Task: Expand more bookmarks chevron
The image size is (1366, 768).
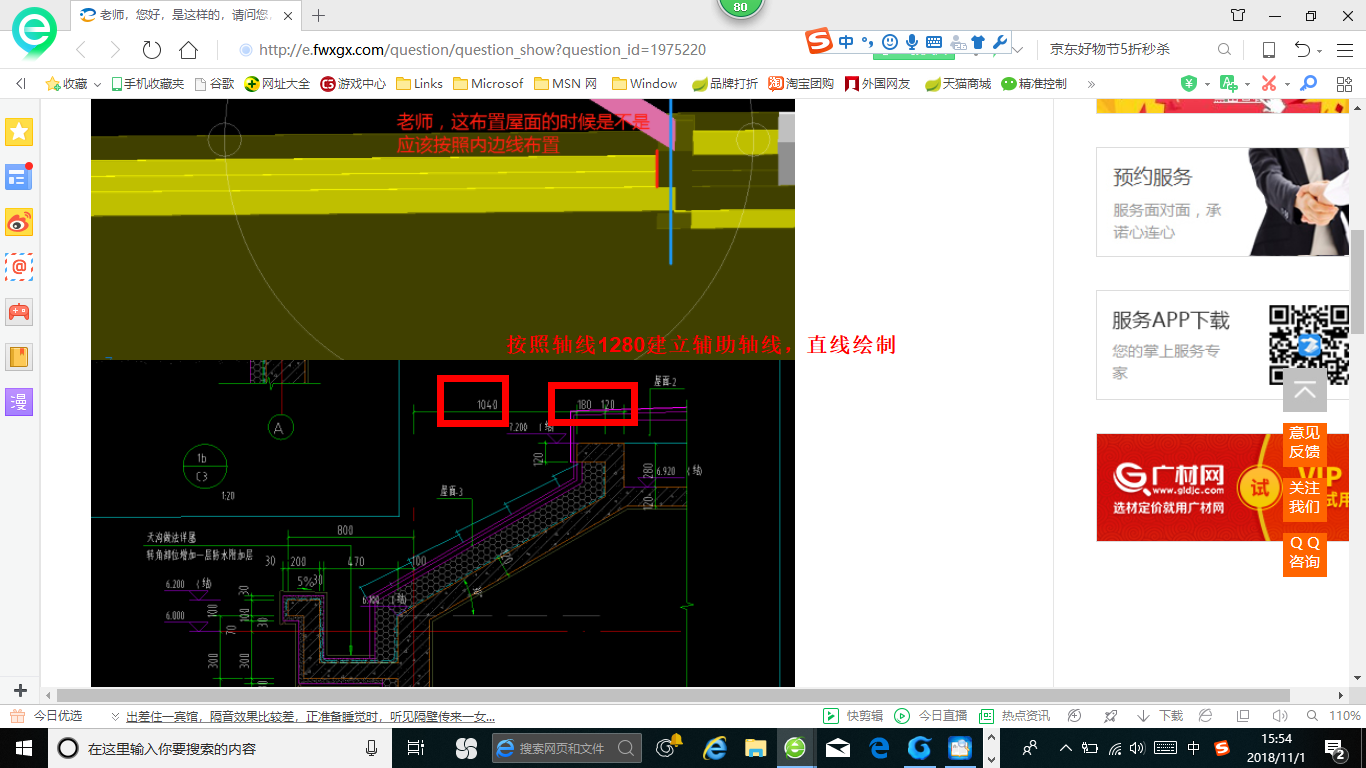Action: (x=1091, y=84)
